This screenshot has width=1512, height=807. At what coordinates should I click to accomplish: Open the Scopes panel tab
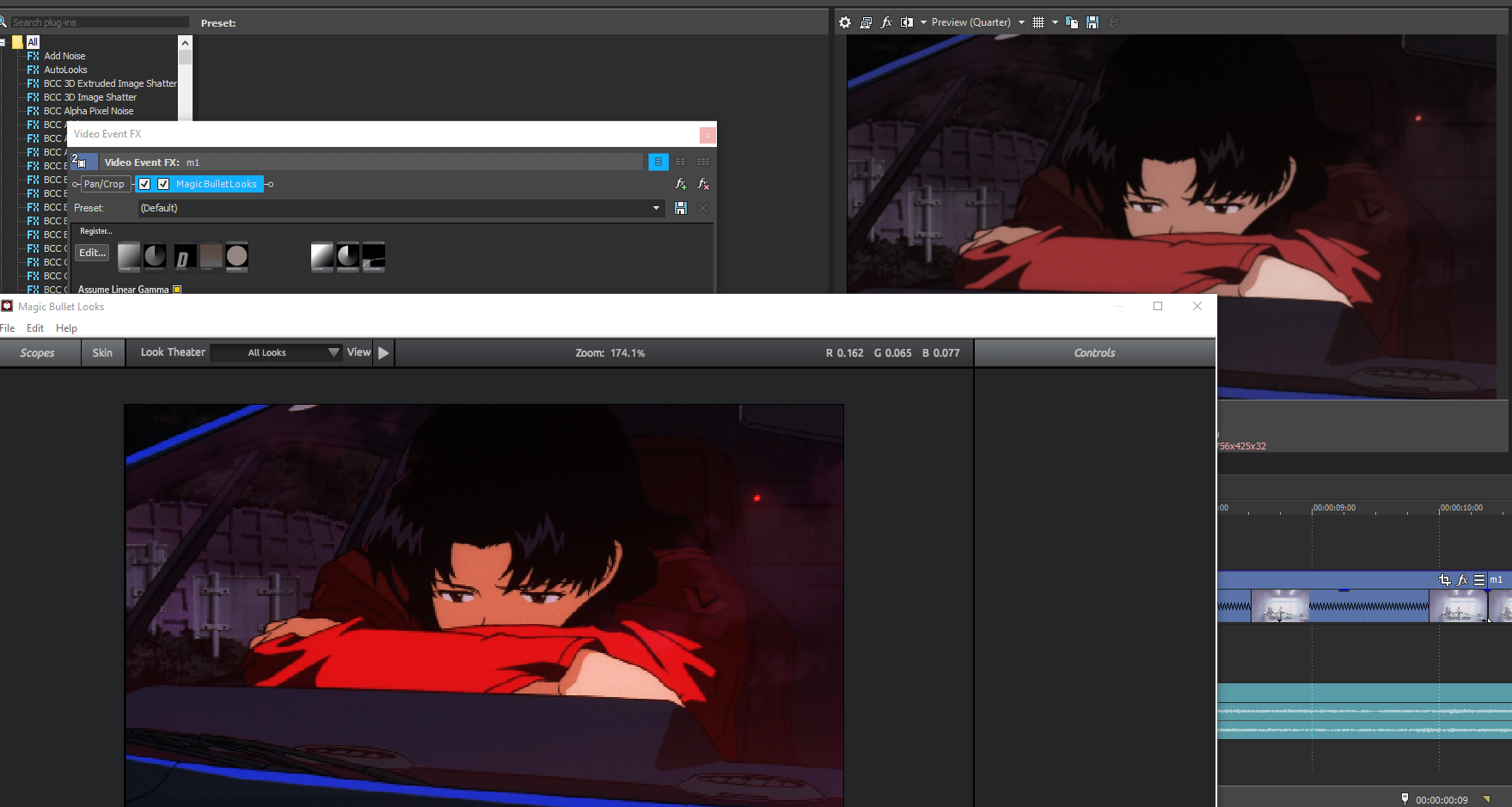38,353
